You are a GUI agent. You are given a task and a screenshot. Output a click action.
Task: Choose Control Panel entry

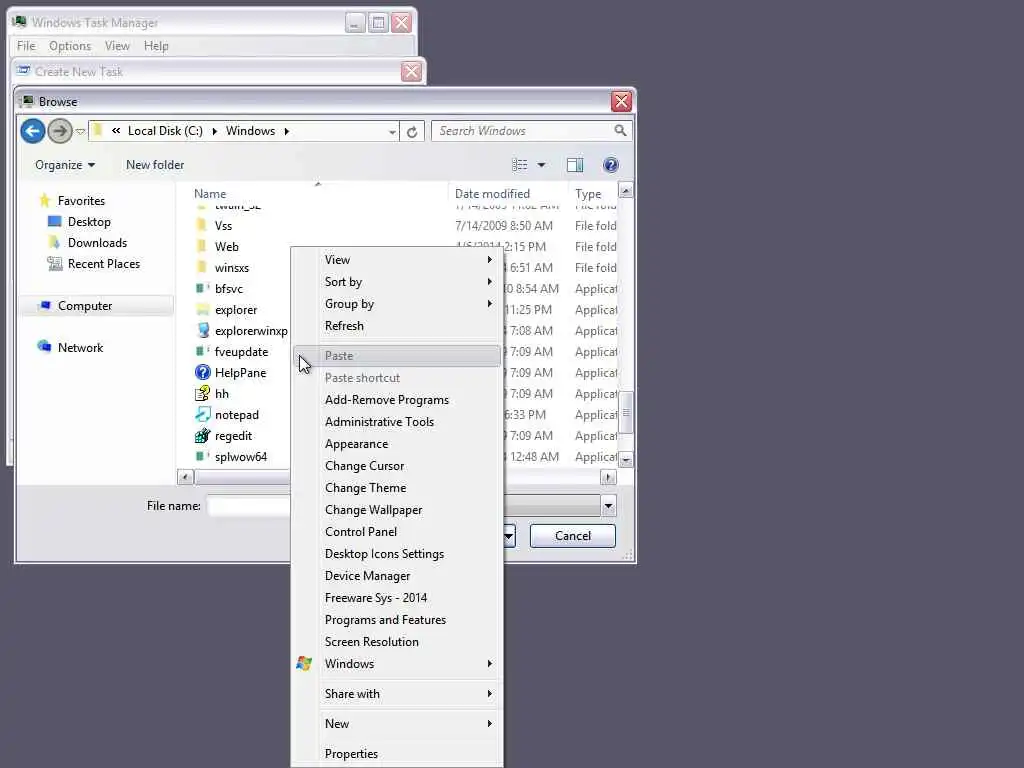coord(397,532)
